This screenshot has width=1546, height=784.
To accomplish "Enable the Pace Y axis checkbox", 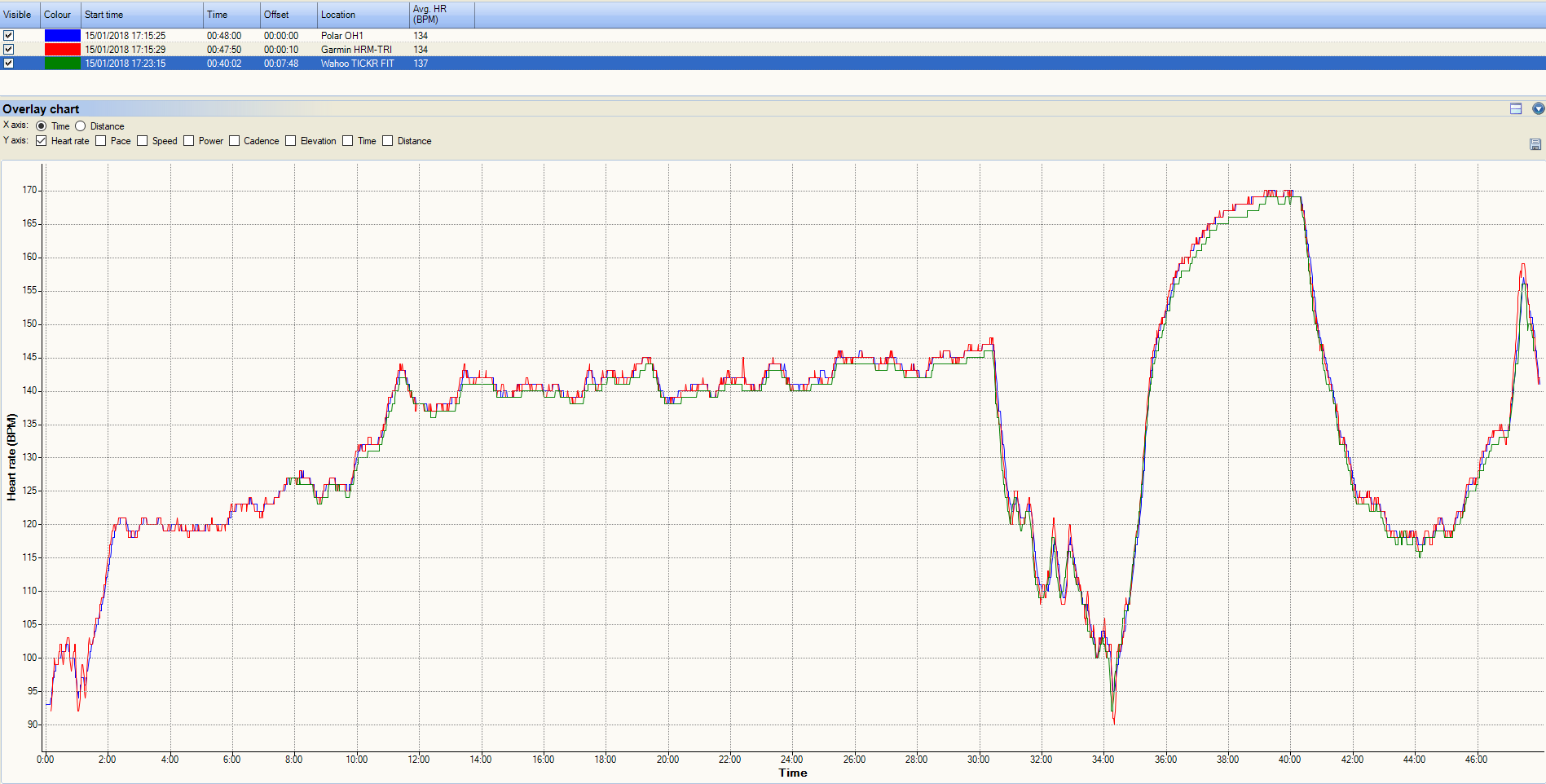I will (101, 141).
